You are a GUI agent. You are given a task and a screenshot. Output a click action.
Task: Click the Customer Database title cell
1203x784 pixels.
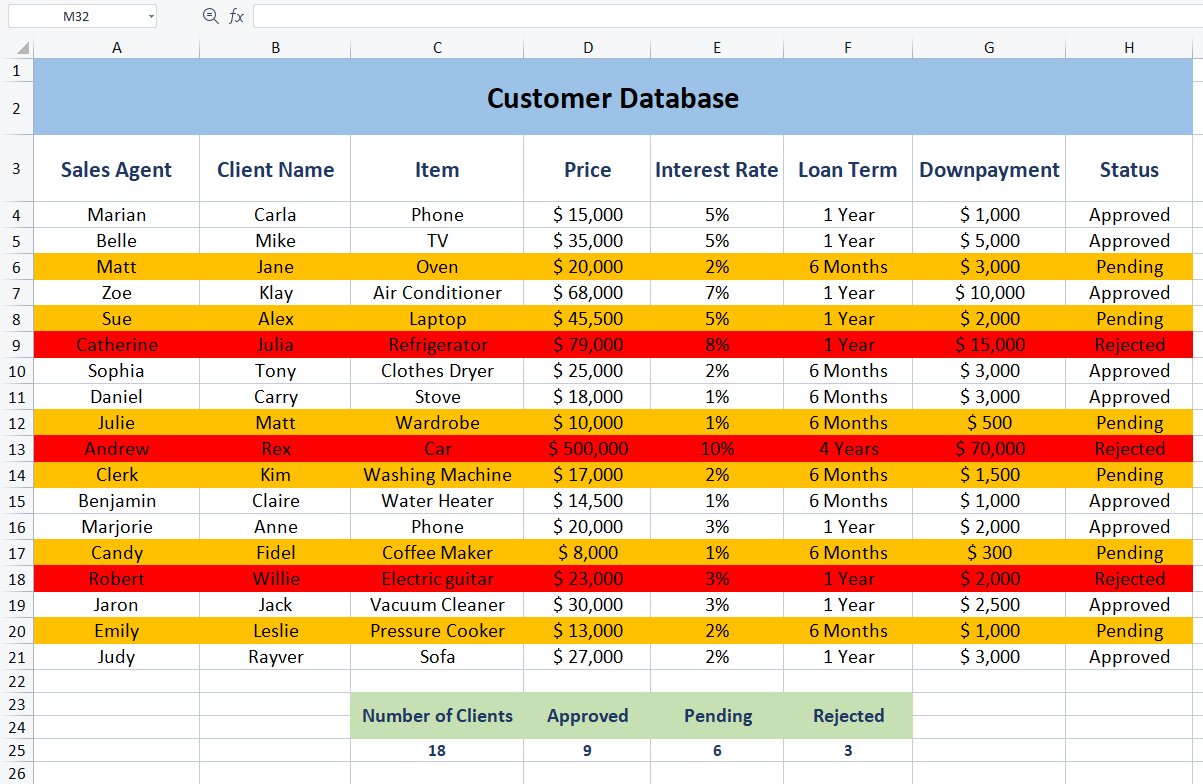613,98
